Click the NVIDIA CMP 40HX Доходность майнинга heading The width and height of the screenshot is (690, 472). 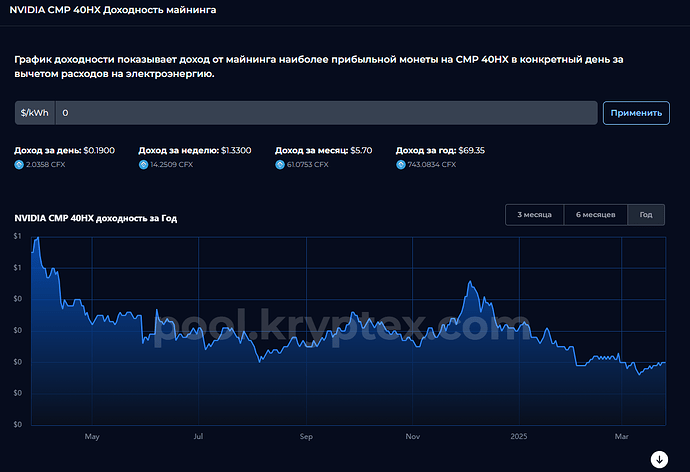pyautogui.click(x=113, y=10)
